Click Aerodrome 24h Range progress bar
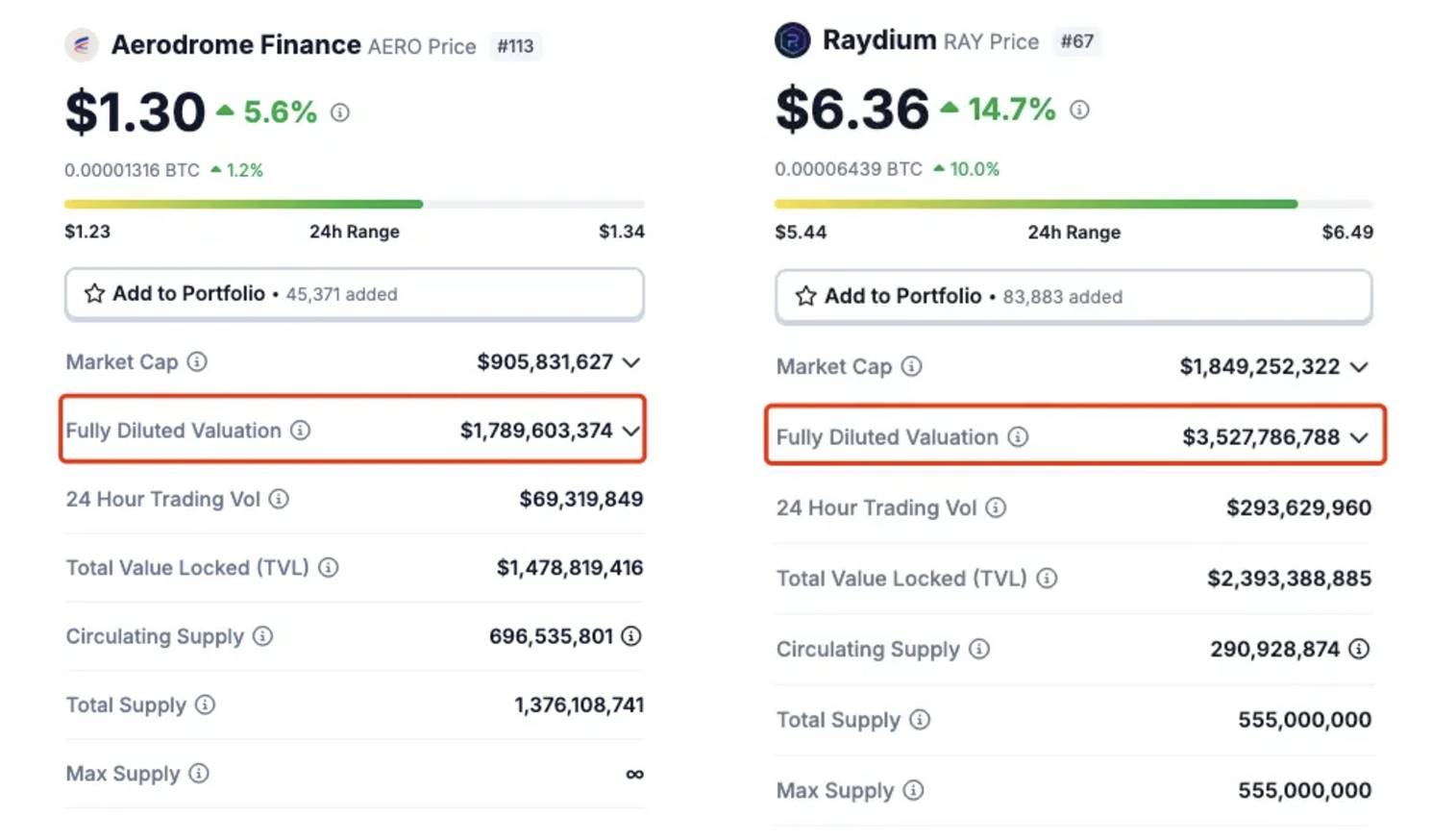The height and width of the screenshot is (840, 1432). point(354,204)
